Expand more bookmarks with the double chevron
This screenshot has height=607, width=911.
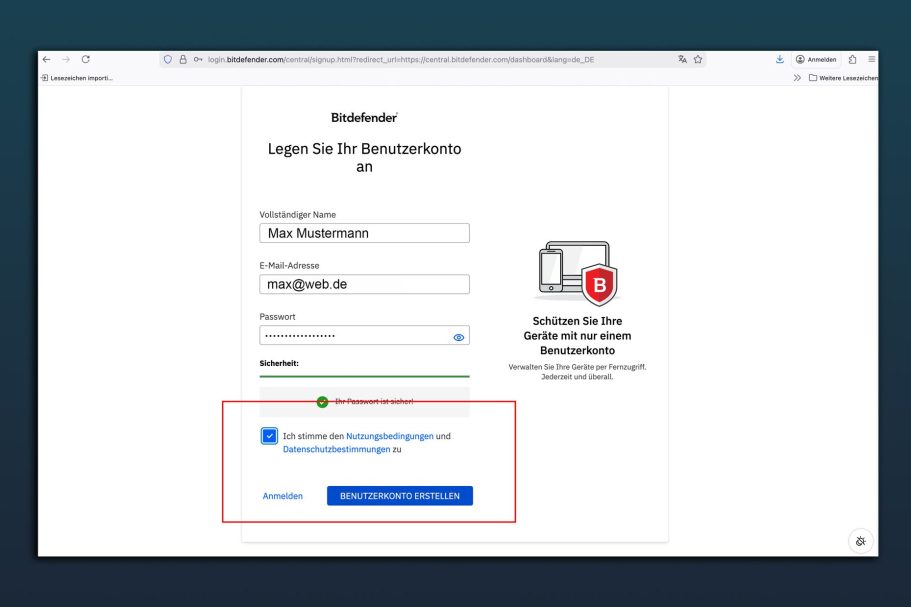(797, 78)
